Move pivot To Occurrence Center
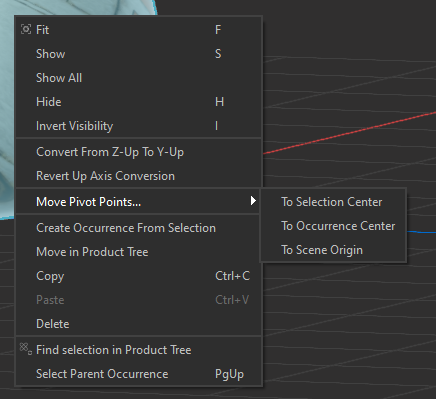436x399 pixels. point(333,226)
